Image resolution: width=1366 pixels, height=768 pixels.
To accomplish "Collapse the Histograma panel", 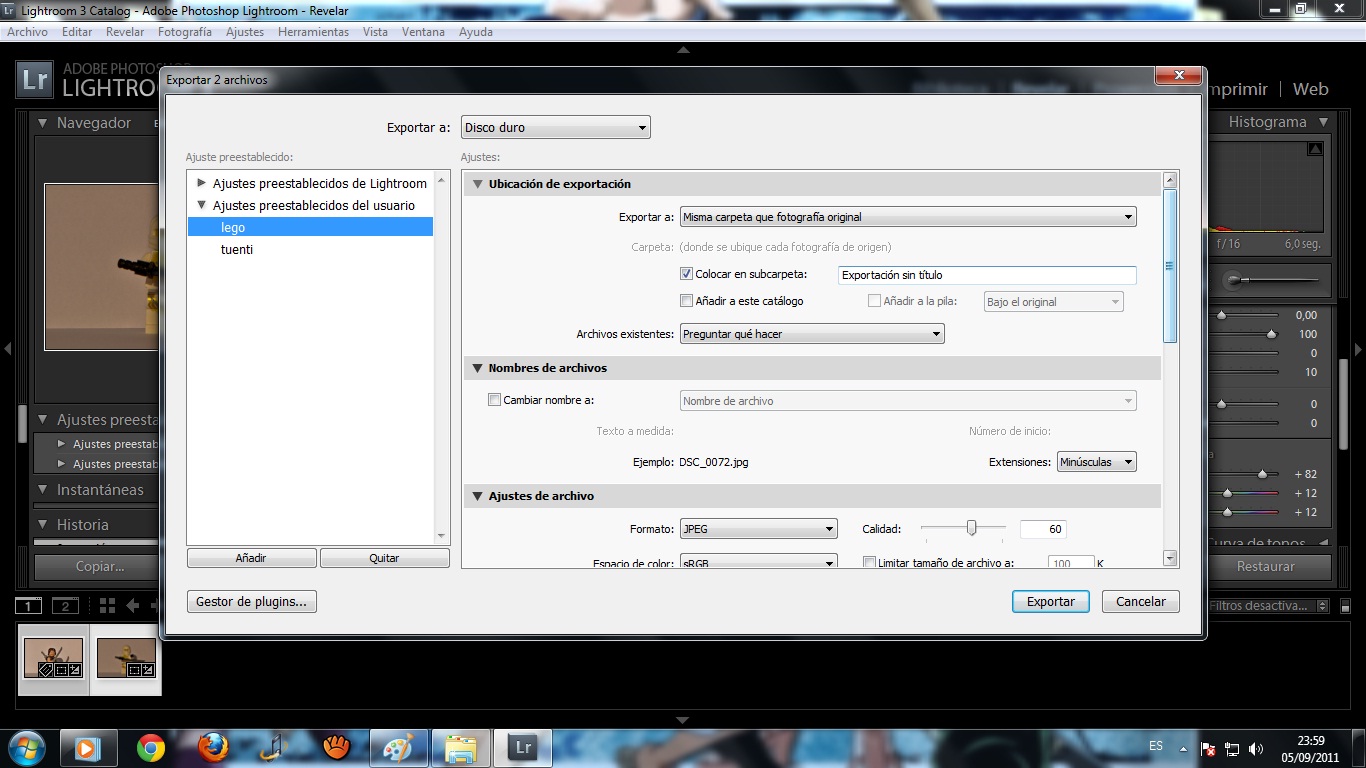I will (x=1323, y=122).
